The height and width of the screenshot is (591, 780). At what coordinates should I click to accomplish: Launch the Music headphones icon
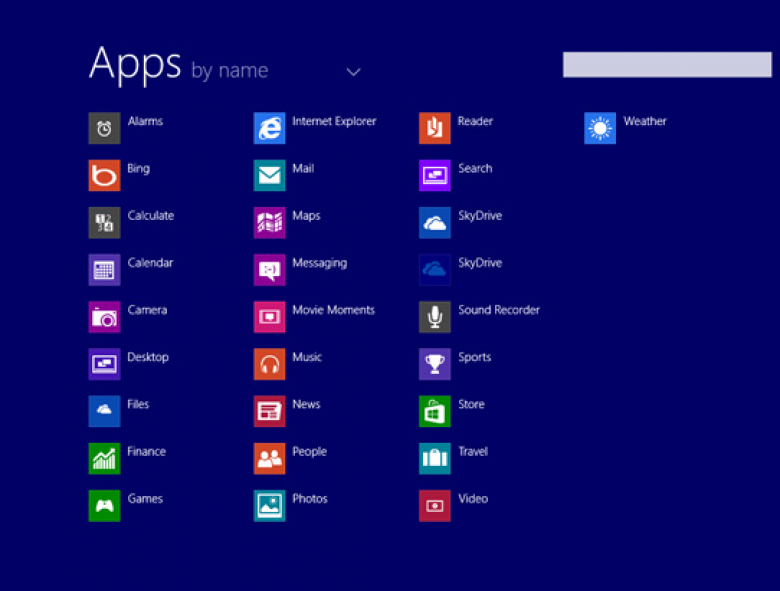coord(270,364)
